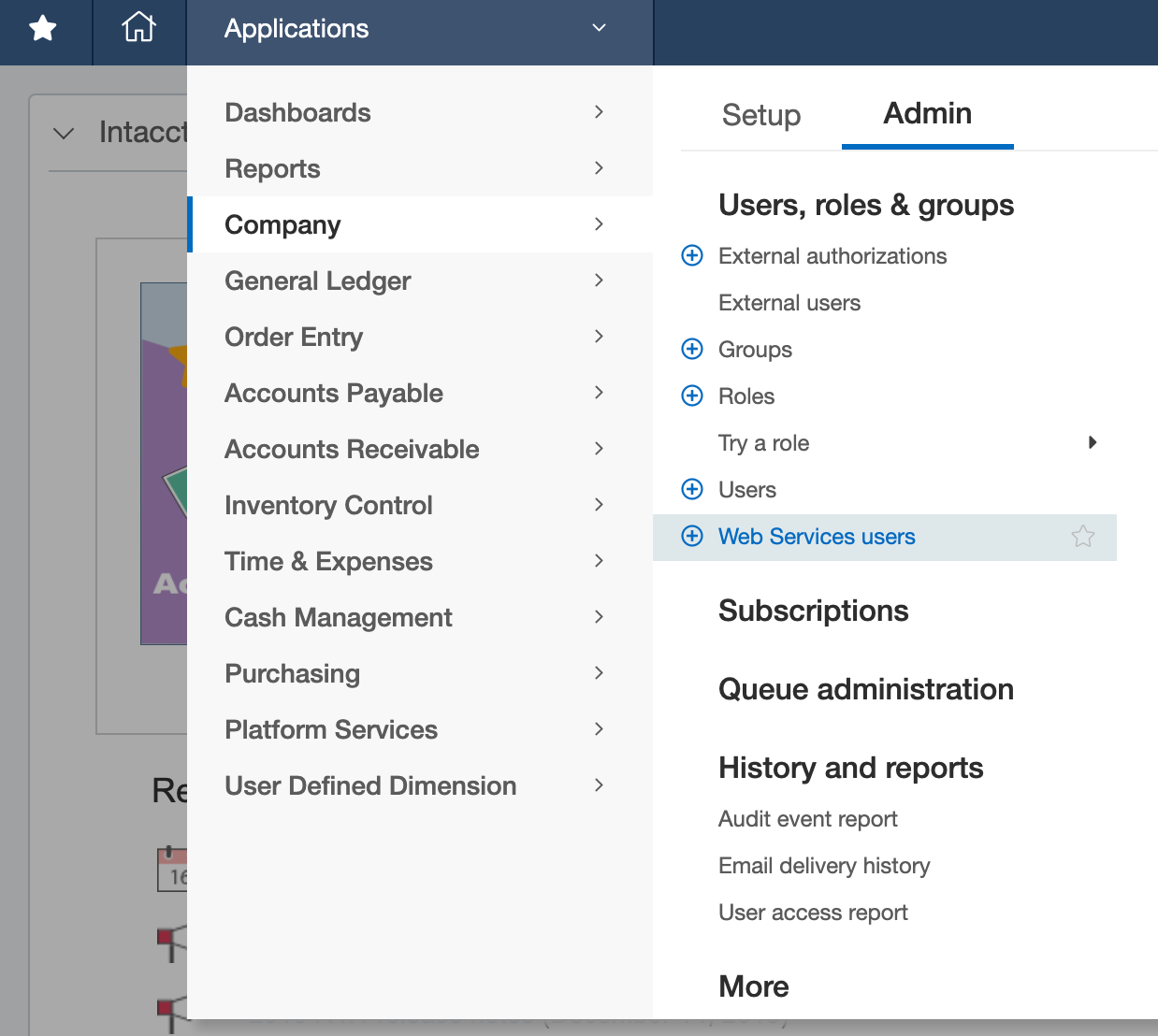Open the External users link
The height and width of the screenshot is (1036, 1158).
(789, 303)
